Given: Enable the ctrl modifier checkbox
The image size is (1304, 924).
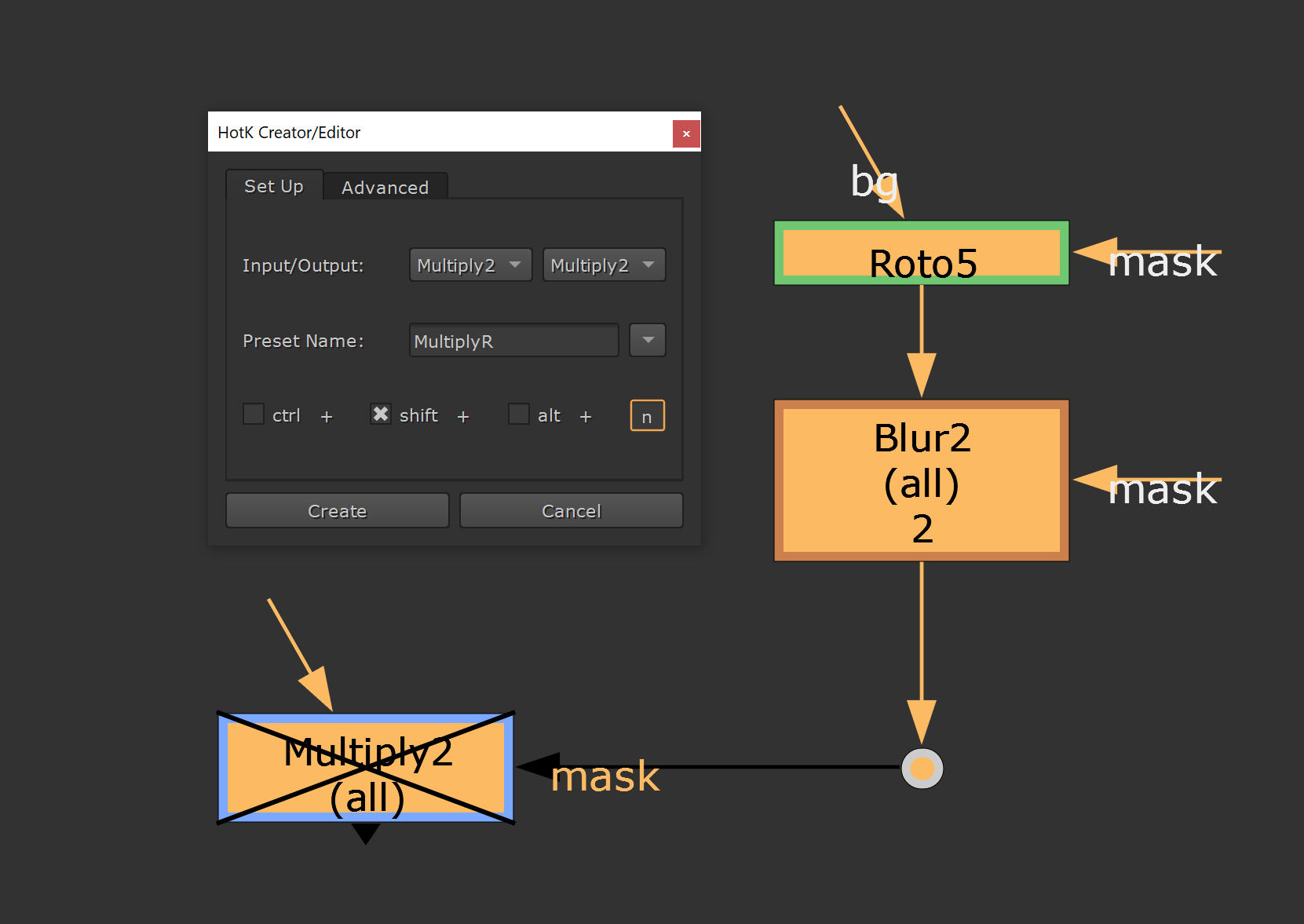Looking at the screenshot, I should (253, 414).
